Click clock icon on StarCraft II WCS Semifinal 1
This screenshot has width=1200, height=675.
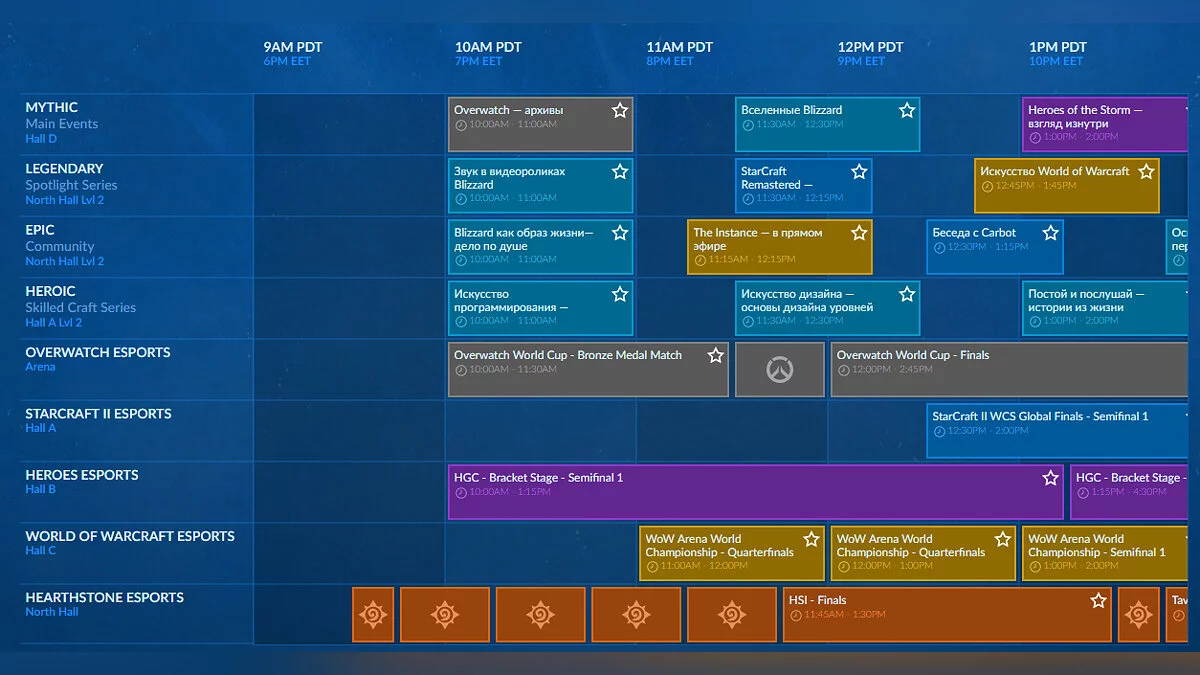pyautogui.click(x=939, y=431)
